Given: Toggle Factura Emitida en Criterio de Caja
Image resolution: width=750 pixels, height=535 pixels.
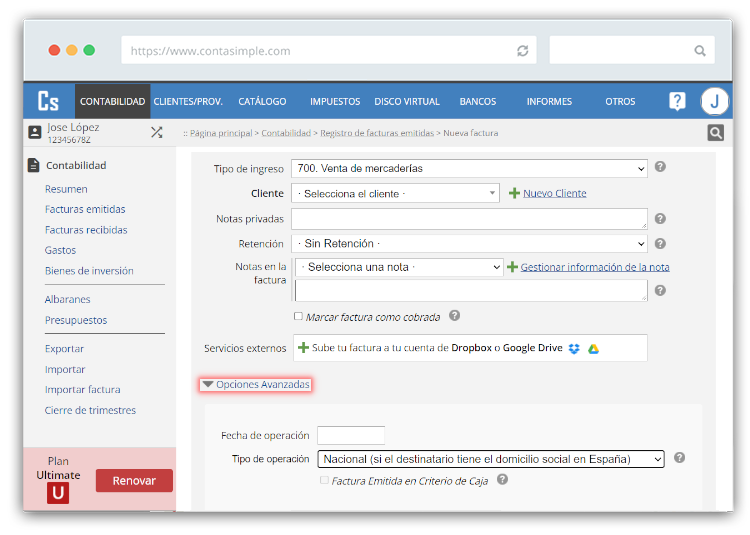Looking at the screenshot, I should [324, 480].
